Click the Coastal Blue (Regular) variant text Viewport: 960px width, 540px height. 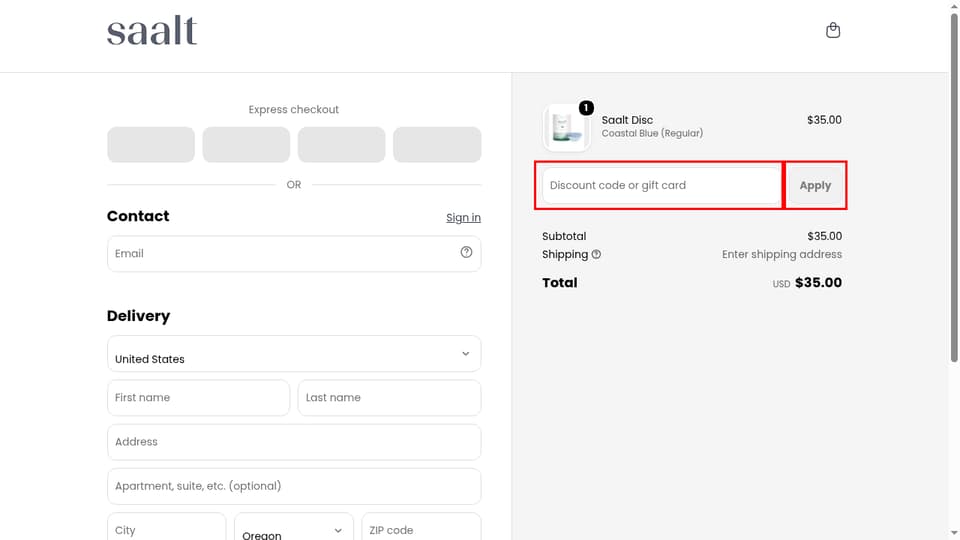[x=652, y=133]
